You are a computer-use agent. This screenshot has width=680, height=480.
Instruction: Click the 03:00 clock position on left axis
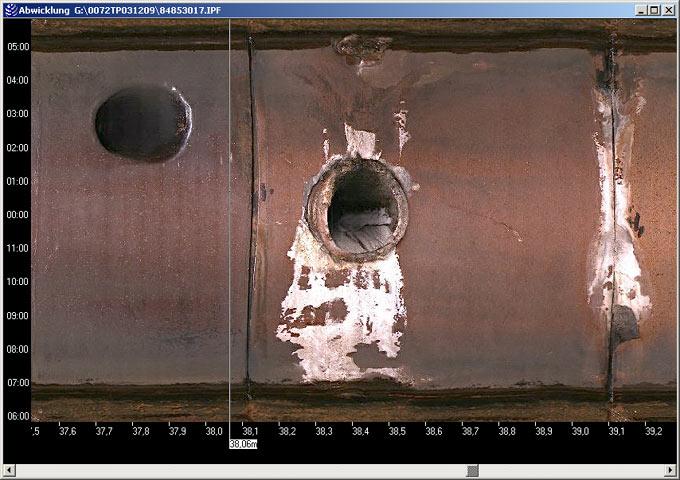[17, 114]
